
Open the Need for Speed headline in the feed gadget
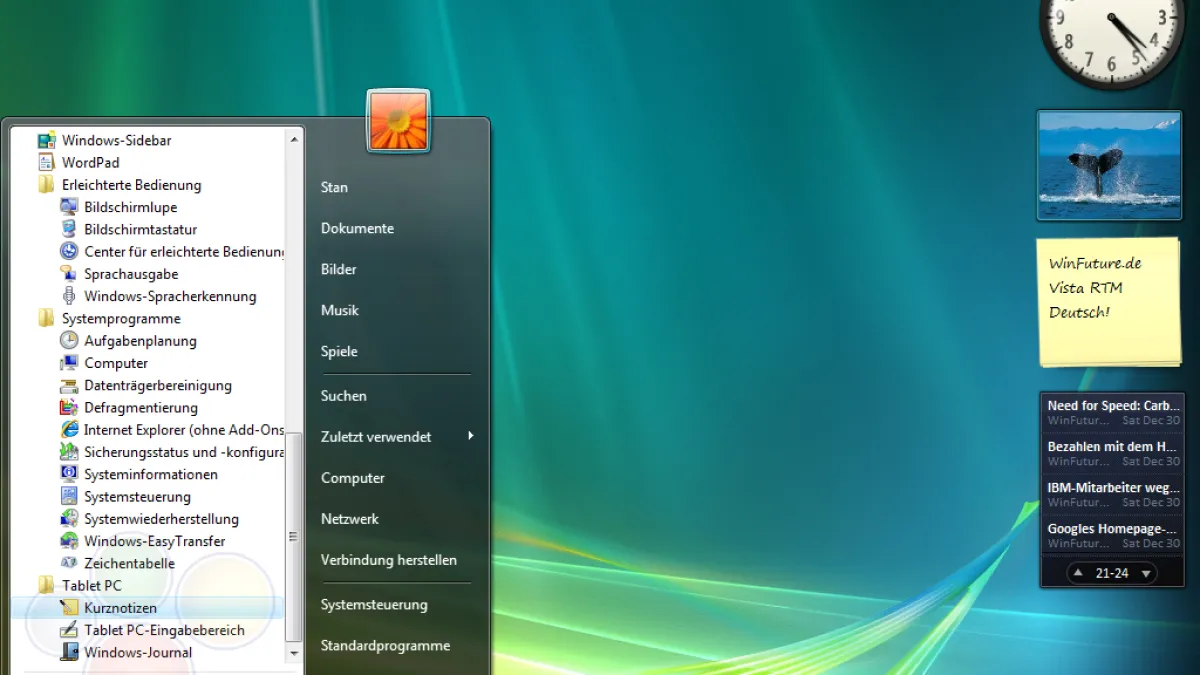pos(1113,406)
